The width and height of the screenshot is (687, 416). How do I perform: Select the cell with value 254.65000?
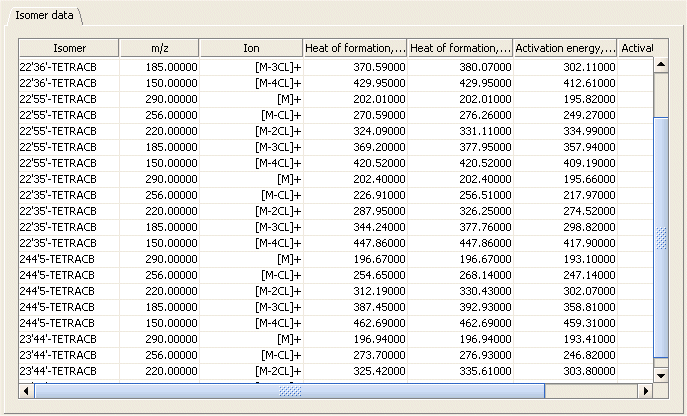point(355,274)
